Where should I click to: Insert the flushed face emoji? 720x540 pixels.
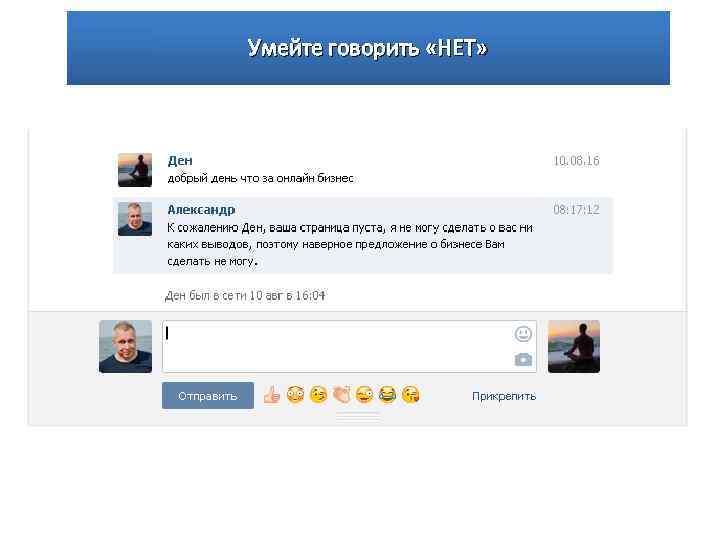point(295,395)
